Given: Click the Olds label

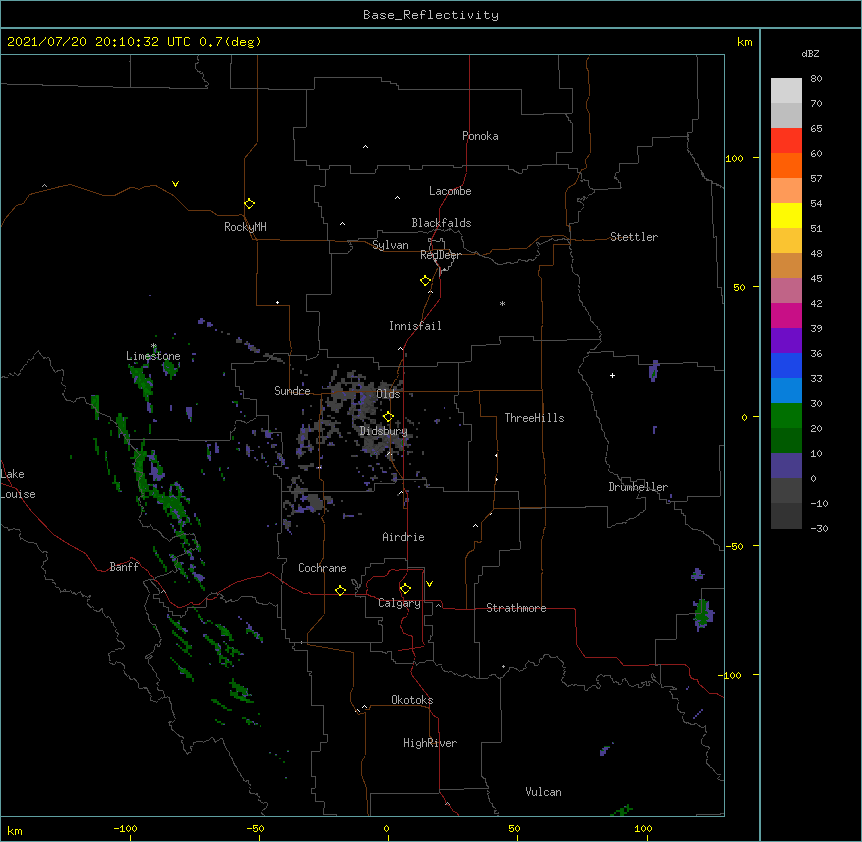Looking at the screenshot, I should tap(388, 394).
